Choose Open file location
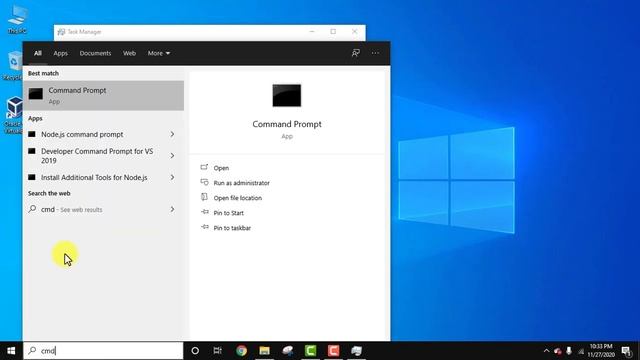The width and height of the screenshot is (640, 360). point(238,198)
